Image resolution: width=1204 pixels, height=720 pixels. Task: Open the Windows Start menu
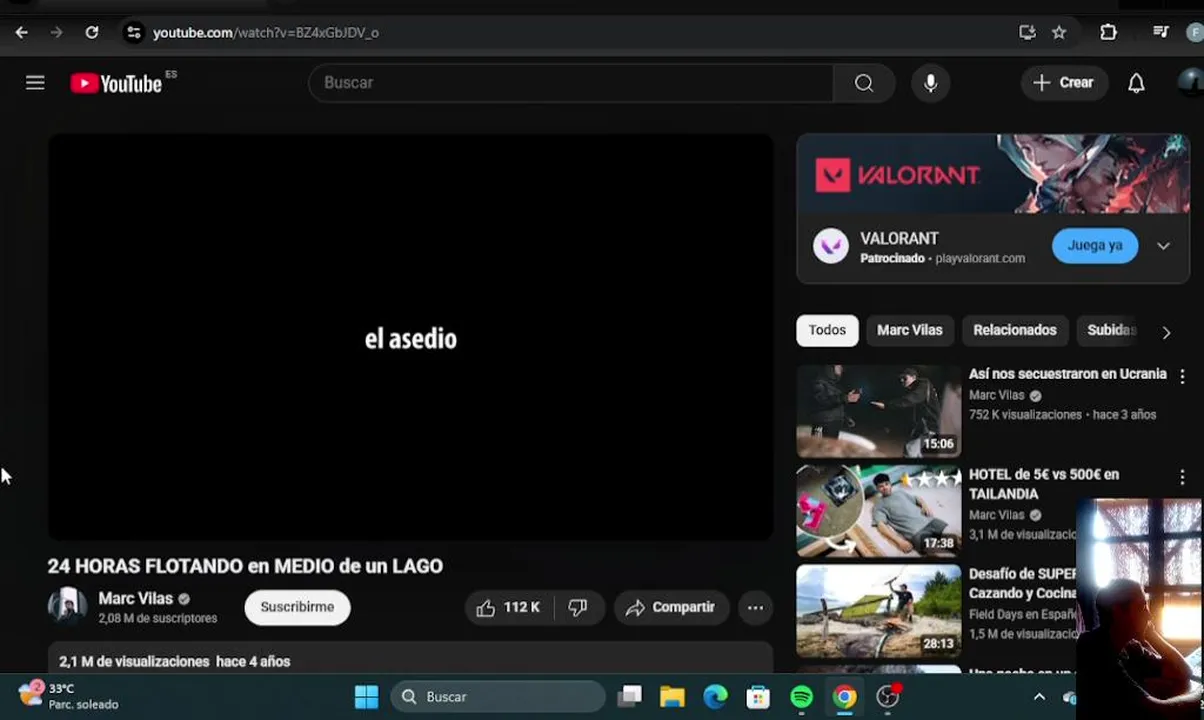click(x=367, y=697)
